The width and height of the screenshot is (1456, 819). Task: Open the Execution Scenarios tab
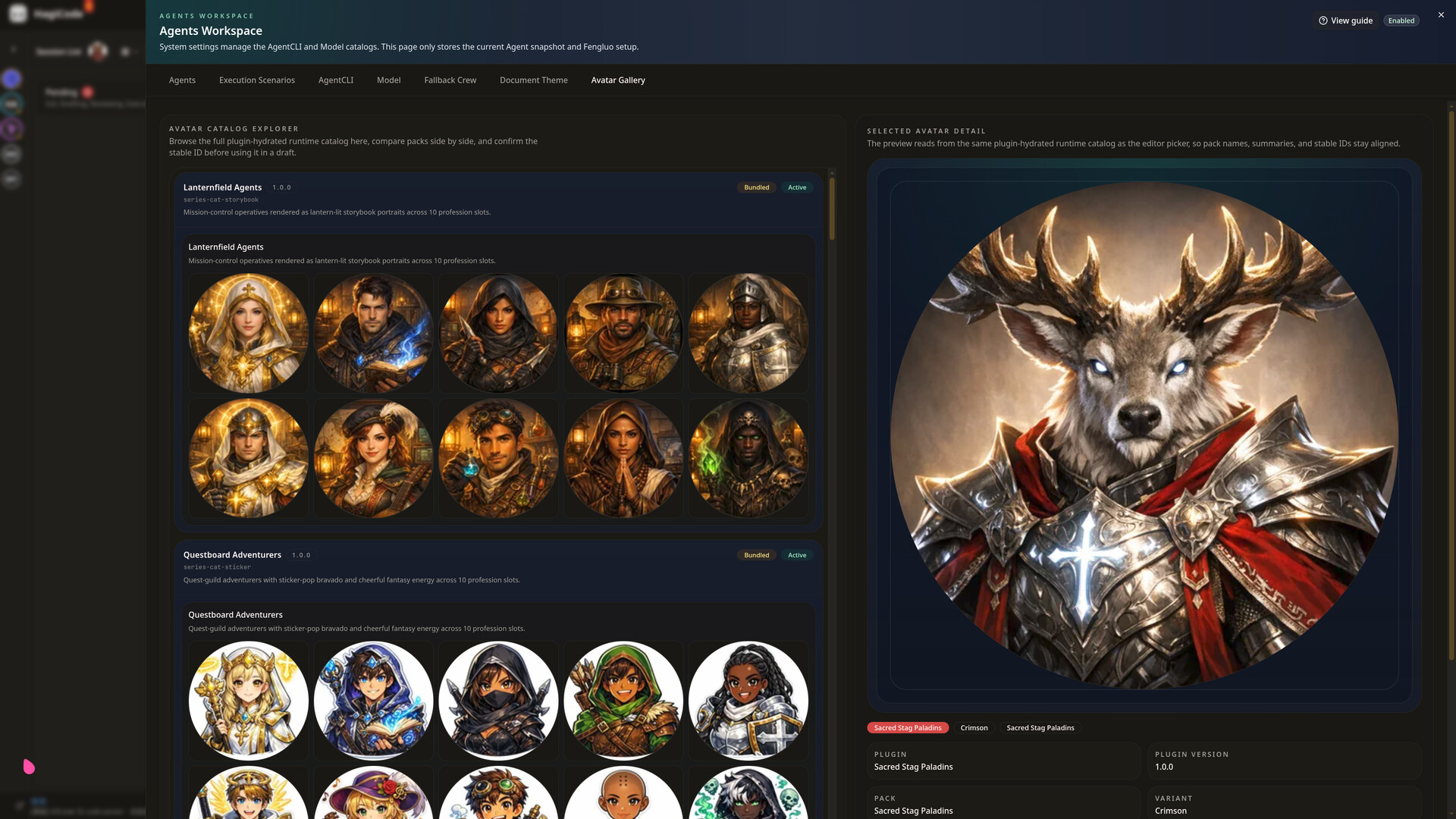pyautogui.click(x=256, y=80)
